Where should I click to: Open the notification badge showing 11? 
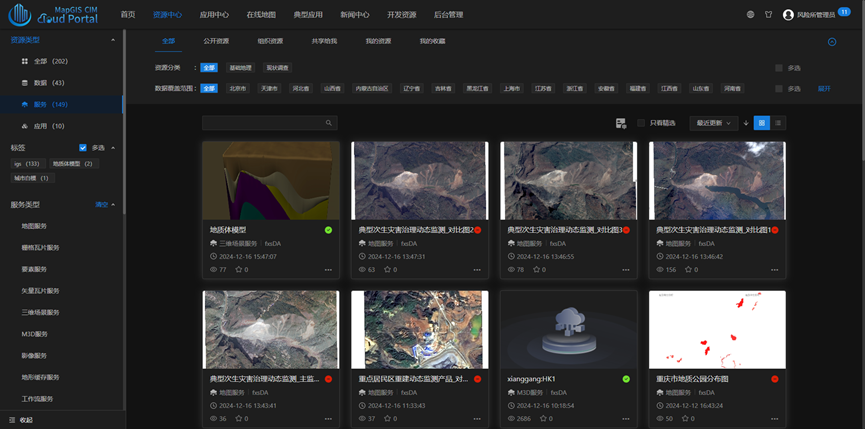[x=844, y=11]
